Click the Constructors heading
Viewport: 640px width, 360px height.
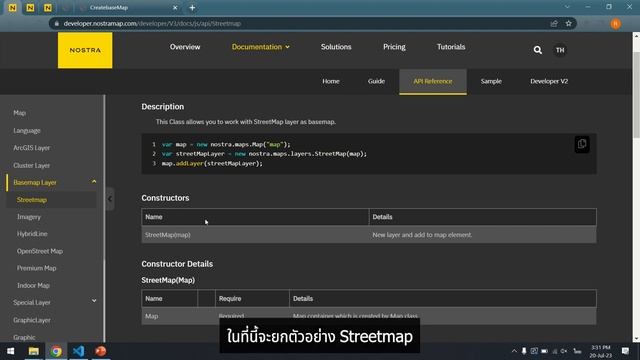pyautogui.click(x=165, y=198)
